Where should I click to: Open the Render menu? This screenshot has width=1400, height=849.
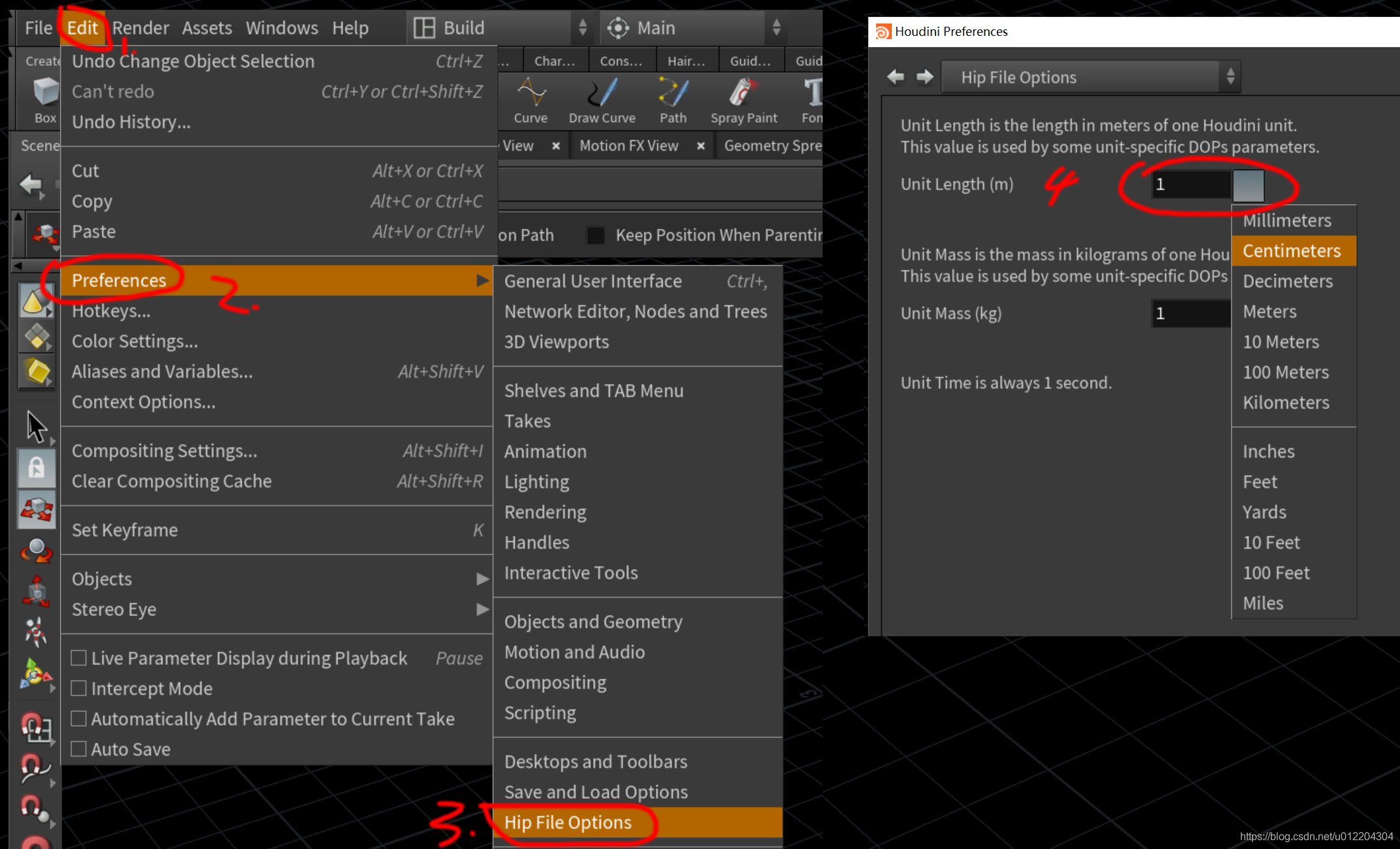[x=140, y=28]
